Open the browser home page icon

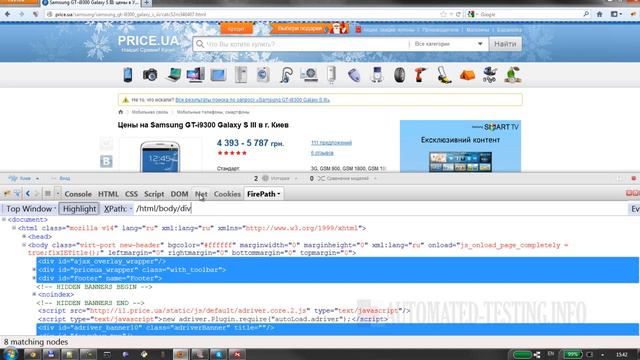pos(600,14)
